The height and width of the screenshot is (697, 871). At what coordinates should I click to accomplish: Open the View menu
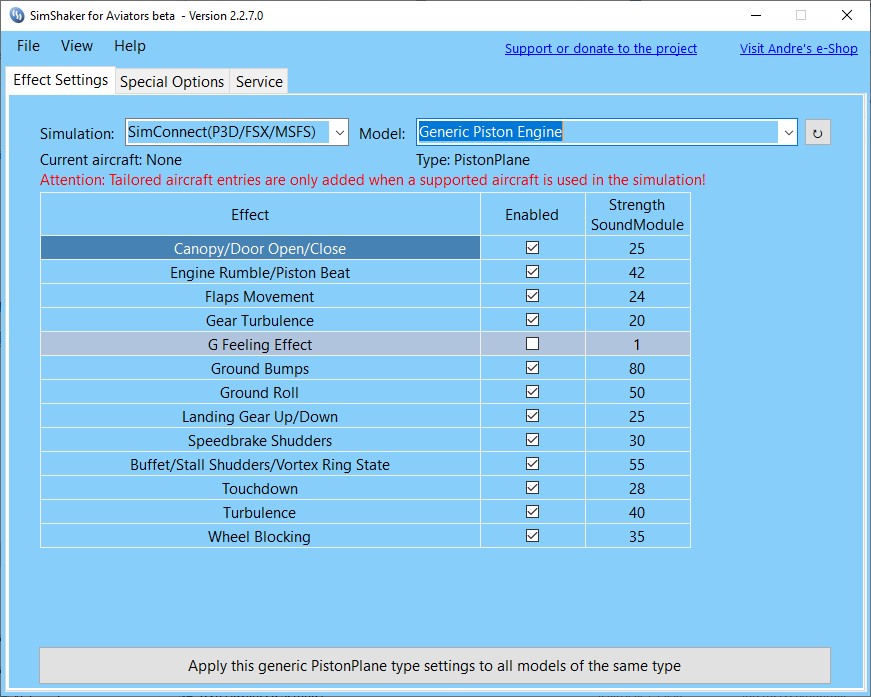(x=76, y=46)
